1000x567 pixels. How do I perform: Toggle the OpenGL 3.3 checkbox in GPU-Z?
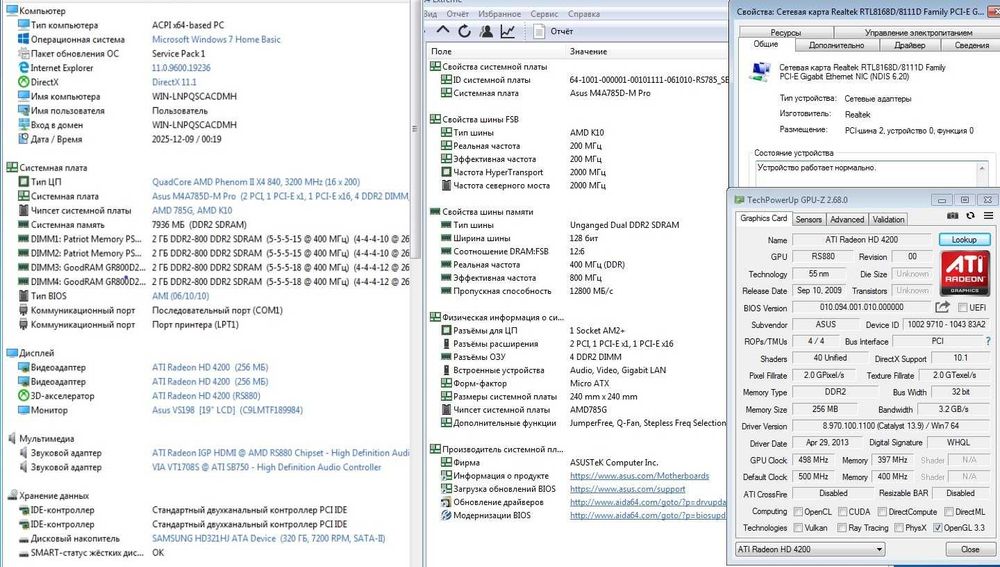[x=938, y=528]
